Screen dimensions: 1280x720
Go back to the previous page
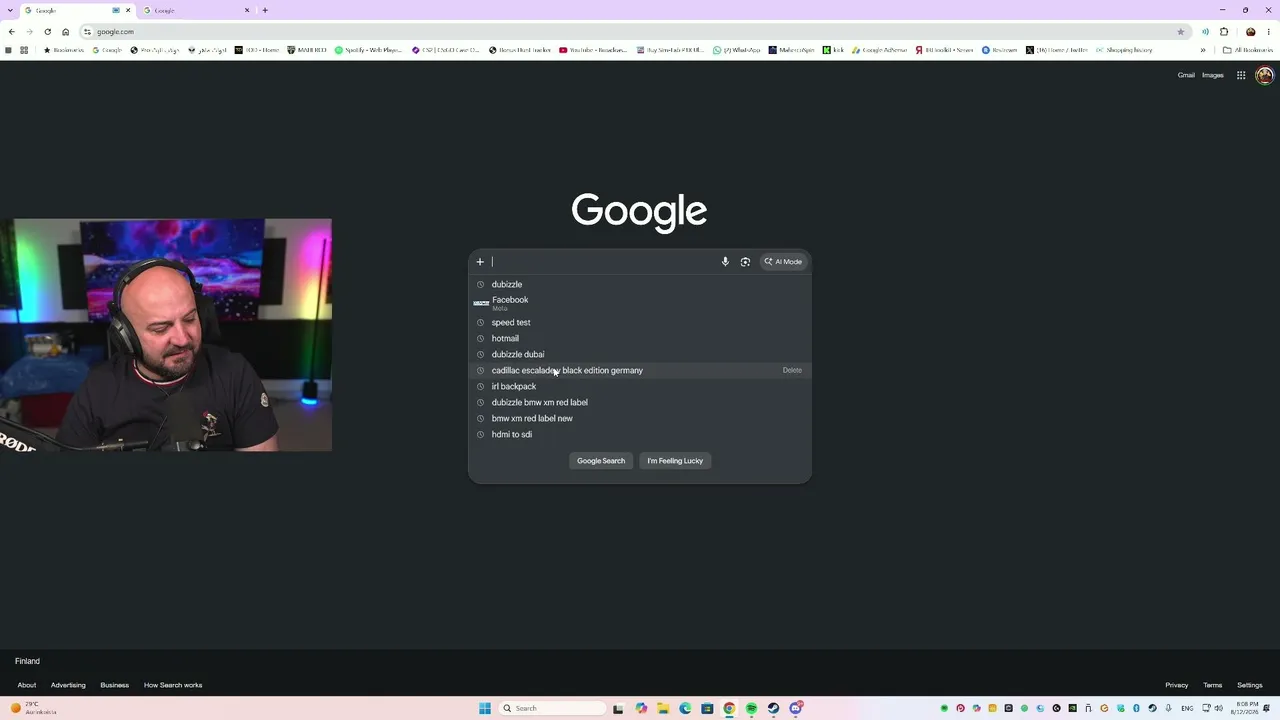click(12, 32)
